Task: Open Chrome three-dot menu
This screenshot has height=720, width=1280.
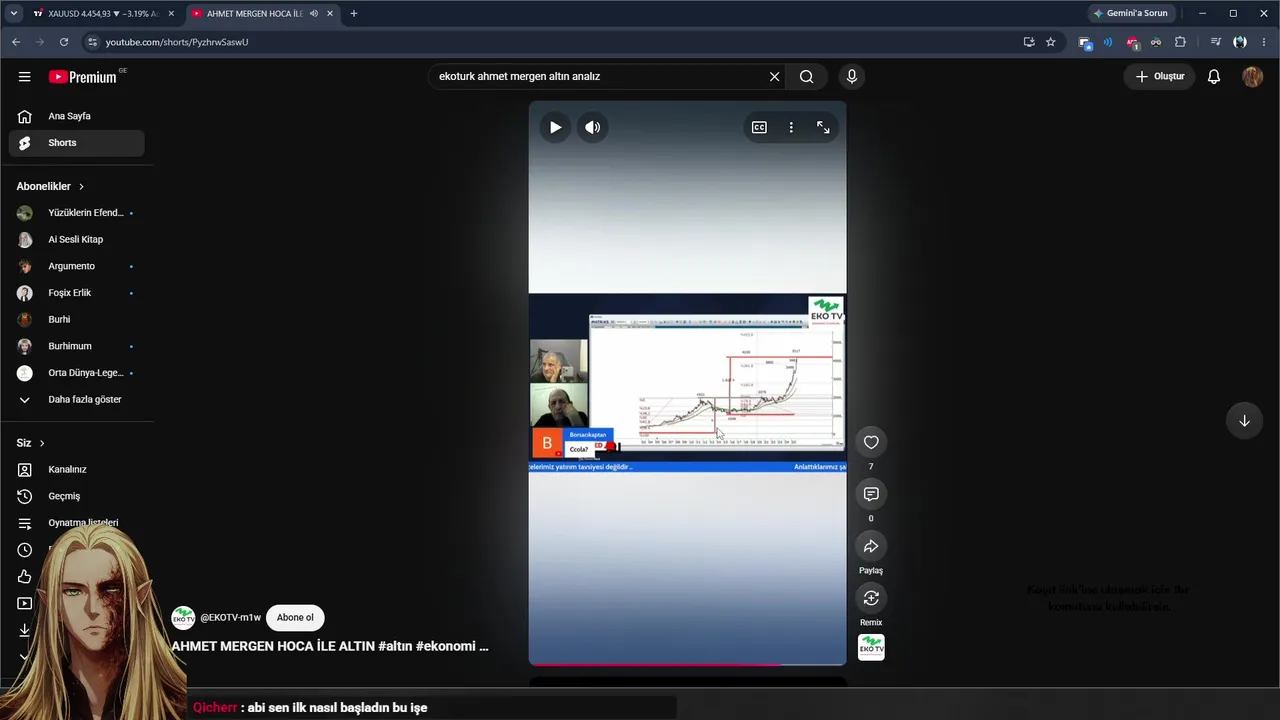Action: tap(1264, 42)
